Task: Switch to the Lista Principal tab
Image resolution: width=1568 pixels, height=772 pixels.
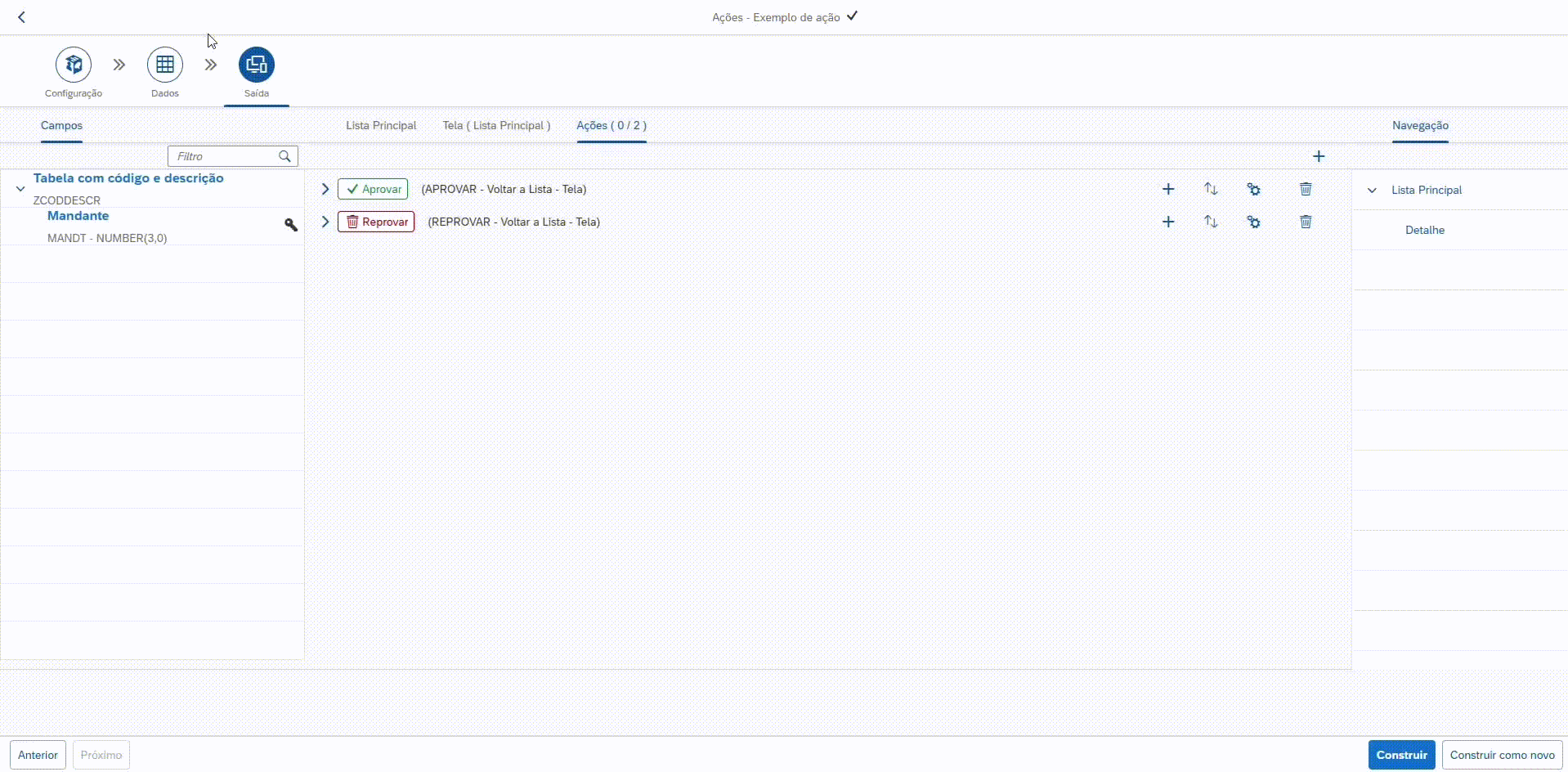Action: point(381,125)
